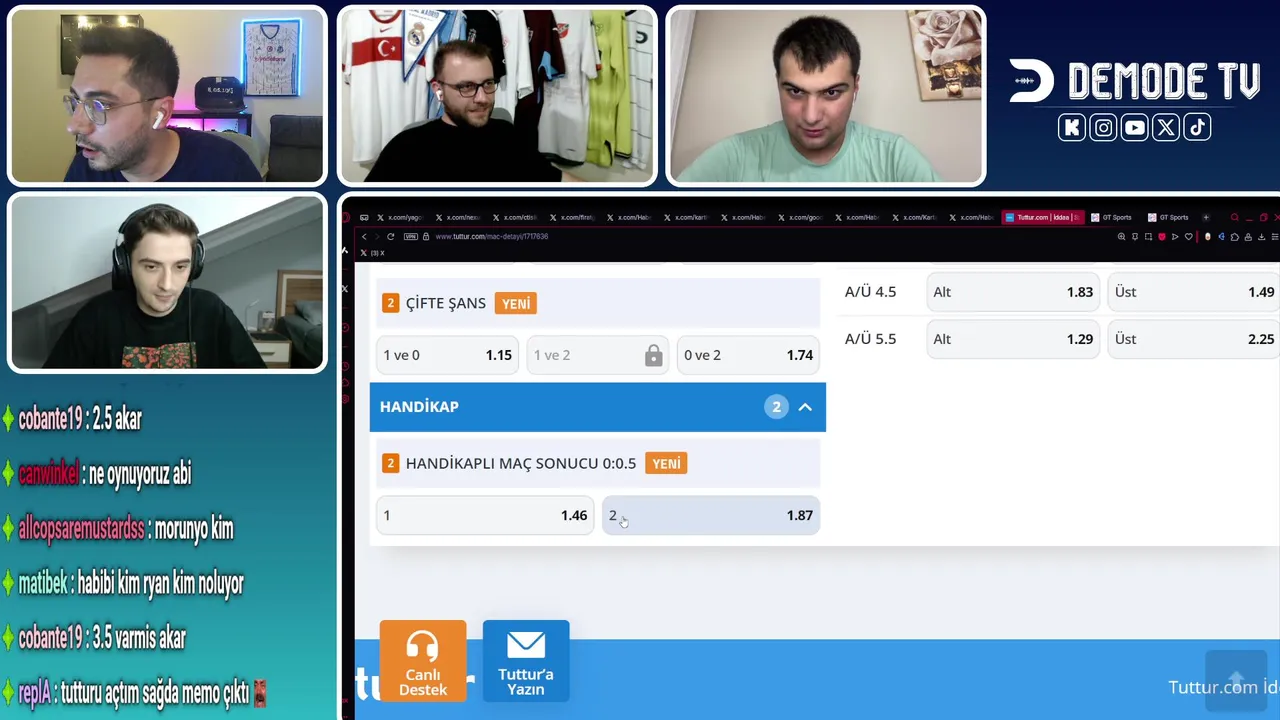Click webcam with jerseys hanging behind
Screen dimensions: 1280x720
(497, 96)
